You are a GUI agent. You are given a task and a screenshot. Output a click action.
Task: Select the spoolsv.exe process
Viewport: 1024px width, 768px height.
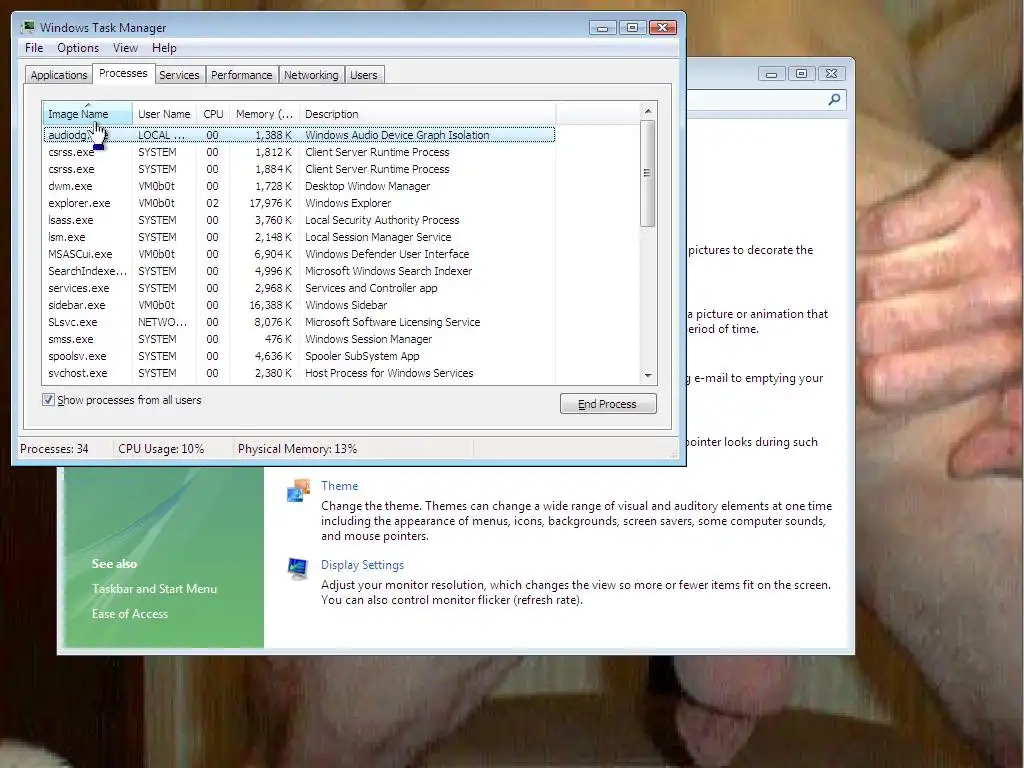pyautogui.click(x=299, y=356)
